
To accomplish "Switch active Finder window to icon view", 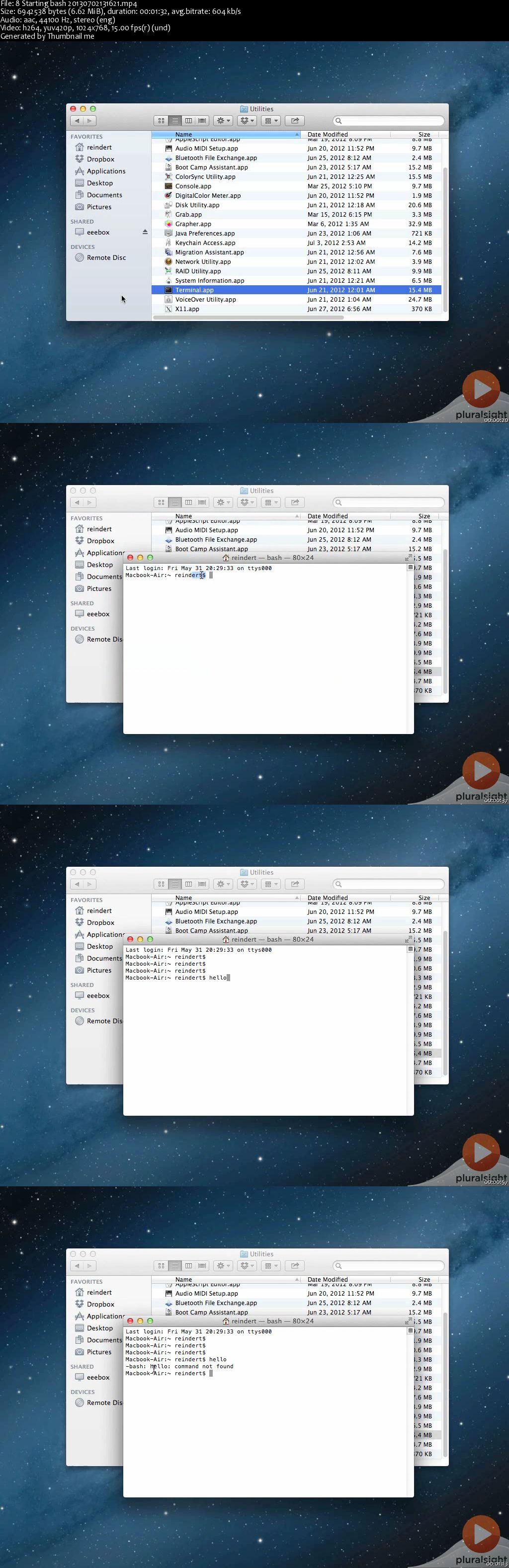I will coord(161,121).
